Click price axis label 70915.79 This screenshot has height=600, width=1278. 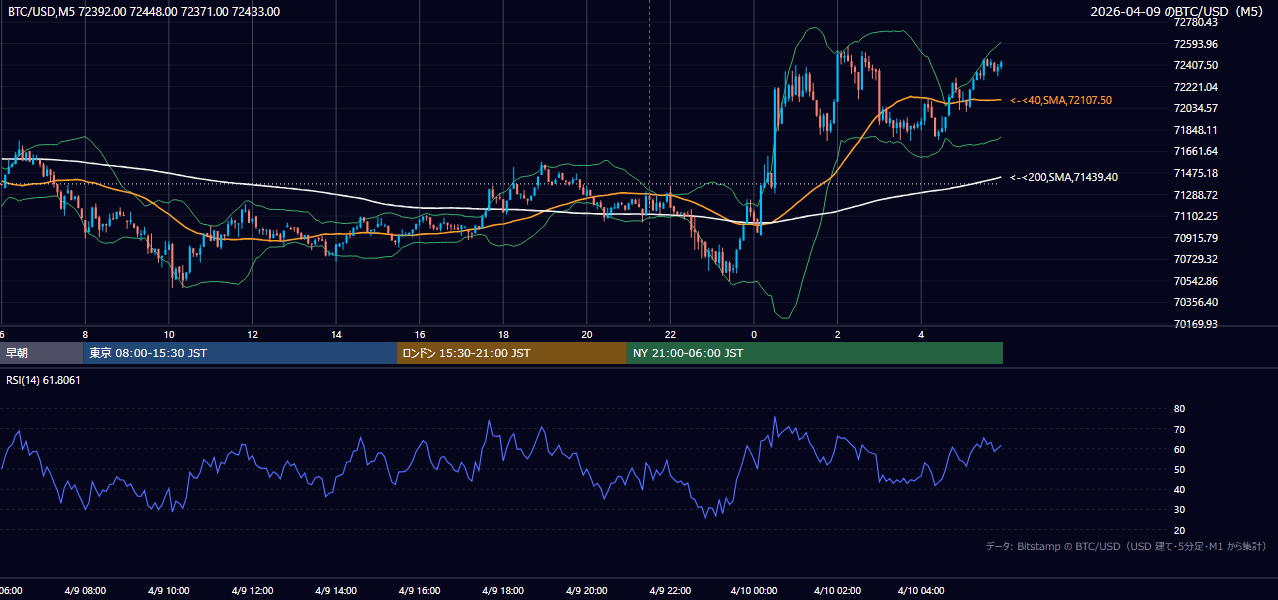pyautogui.click(x=1195, y=238)
